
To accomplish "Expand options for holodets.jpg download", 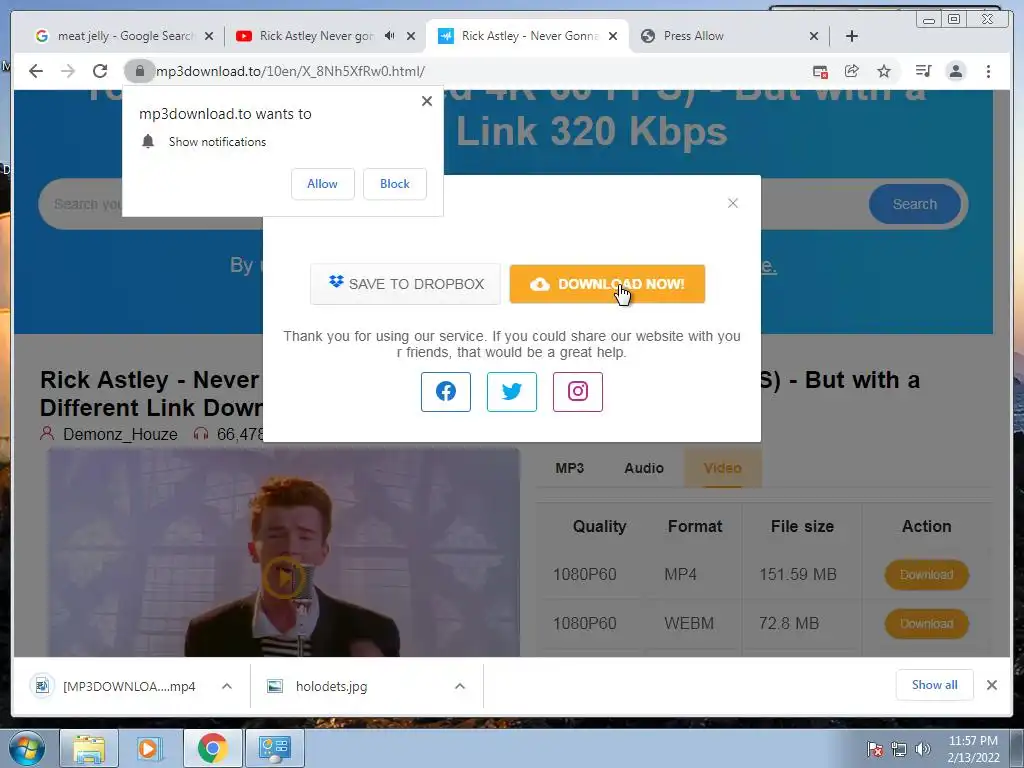I will pos(460,686).
